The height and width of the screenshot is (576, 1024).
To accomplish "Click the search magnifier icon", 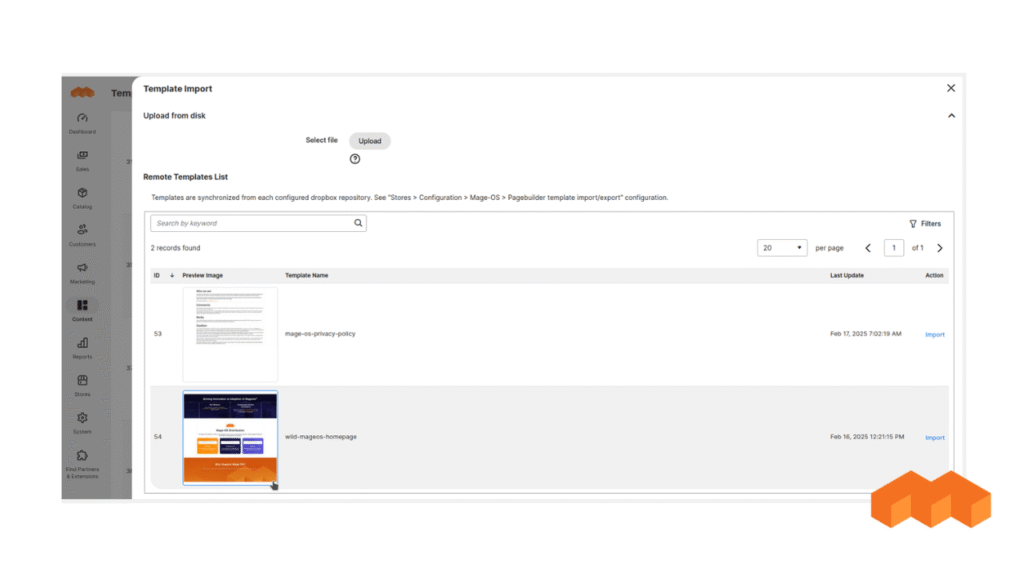I will coord(358,223).
